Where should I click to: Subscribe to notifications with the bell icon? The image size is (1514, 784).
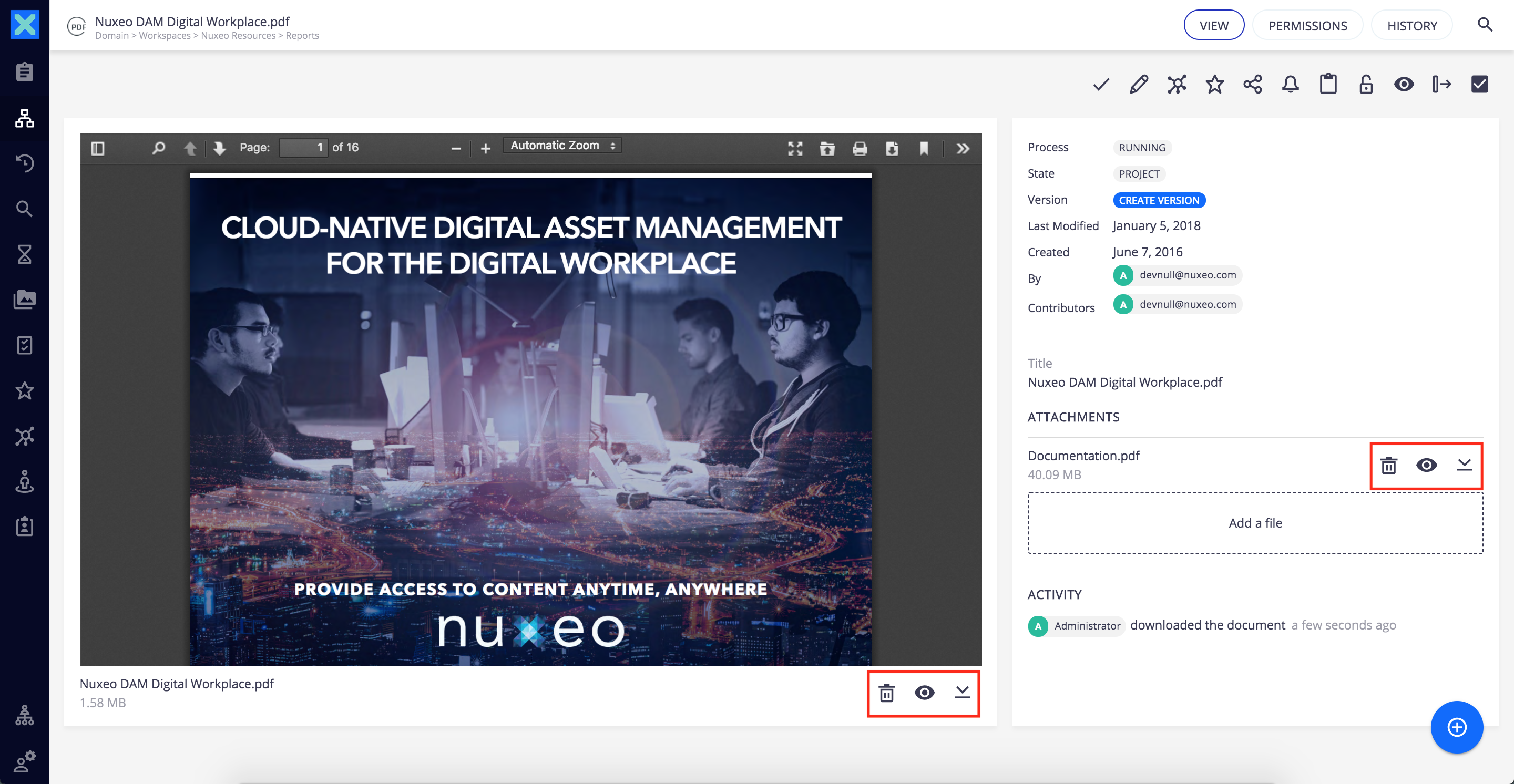click(x=1291, y=85)
